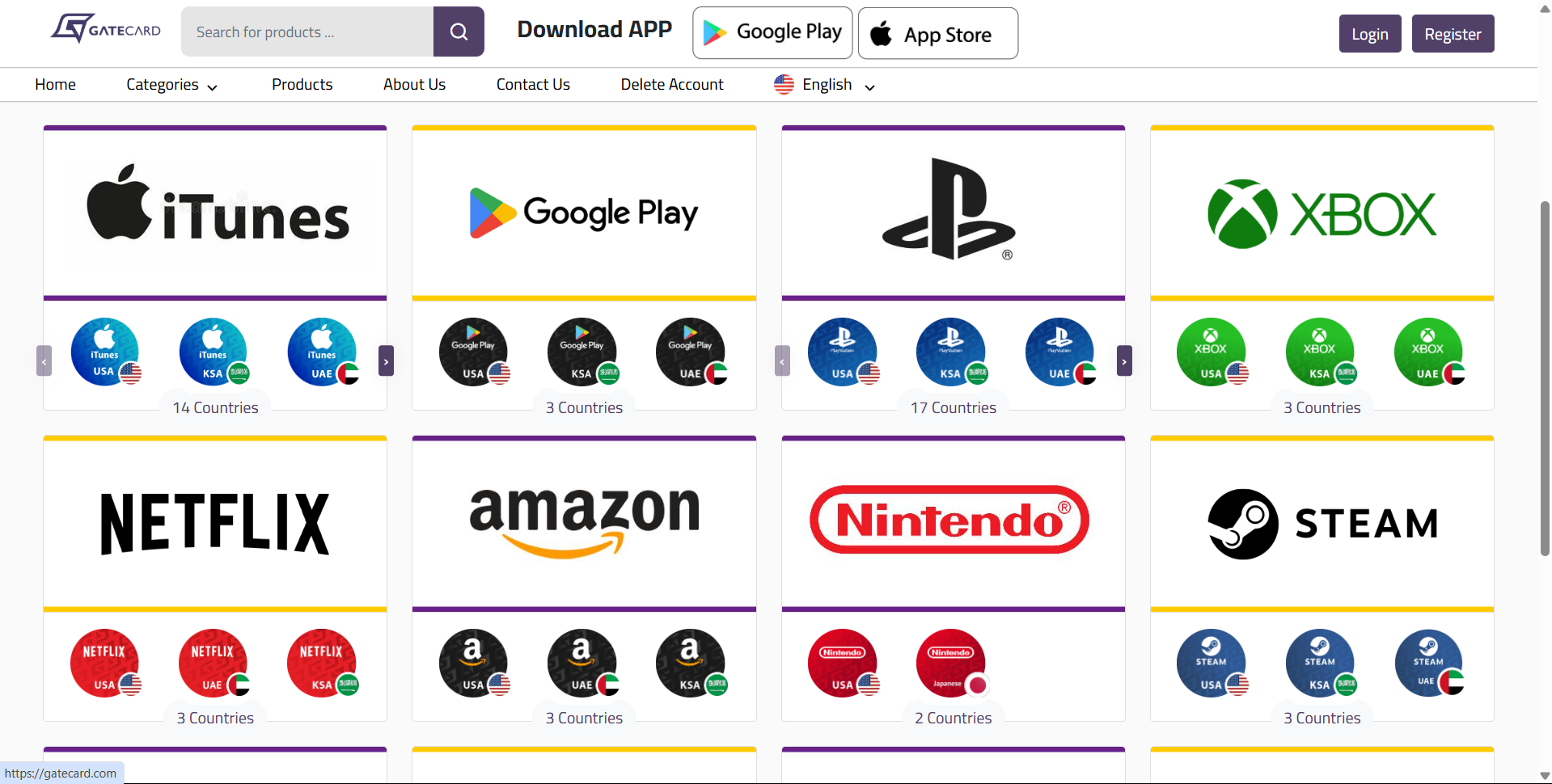Screen dimensions: 1552x784
Task: Open the English language dropdown
Action: click(825, 85)
